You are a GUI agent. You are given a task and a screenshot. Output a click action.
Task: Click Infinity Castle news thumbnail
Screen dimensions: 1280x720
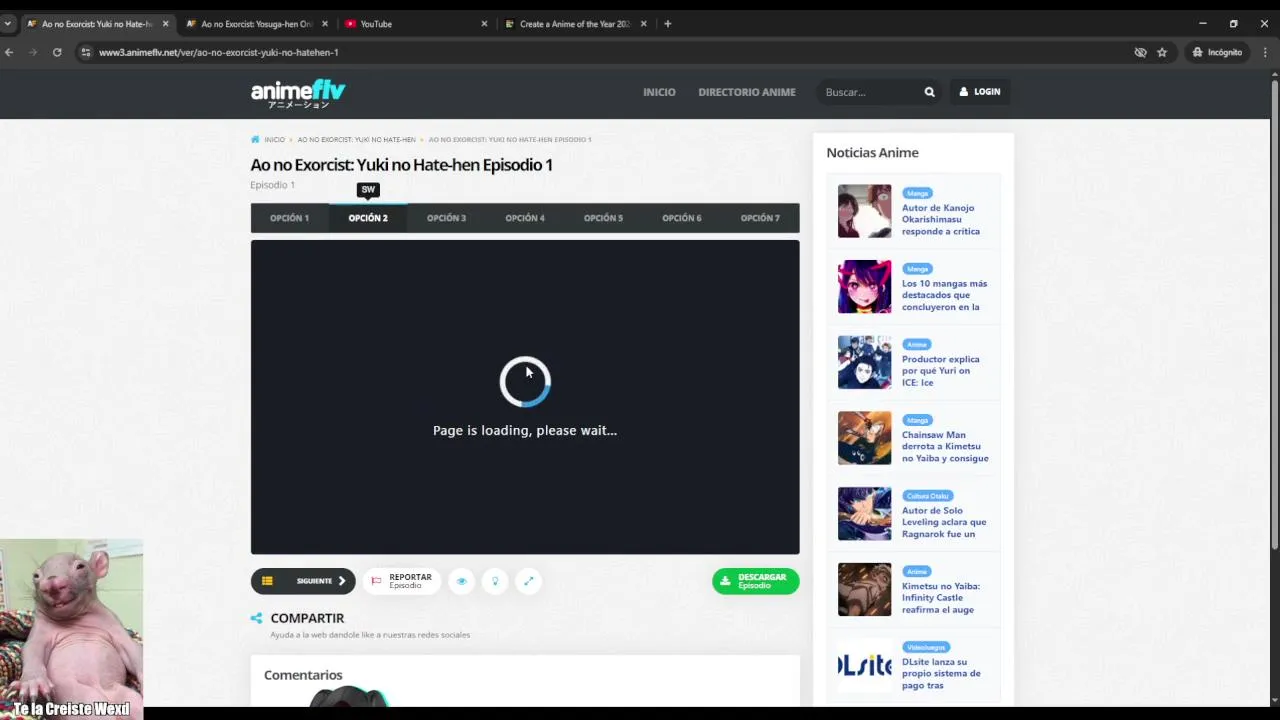click(x=864, y=589)
